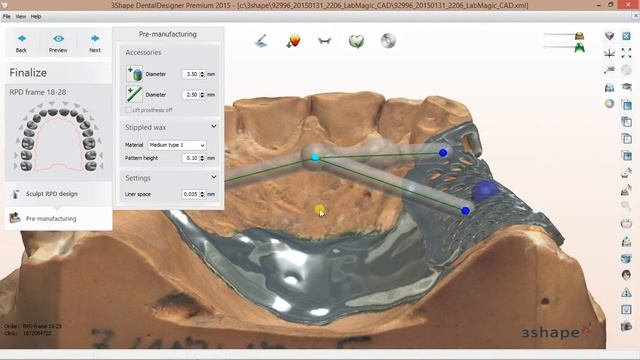
Task: Click the retention grid bowl icon
Action: point(626,223)
